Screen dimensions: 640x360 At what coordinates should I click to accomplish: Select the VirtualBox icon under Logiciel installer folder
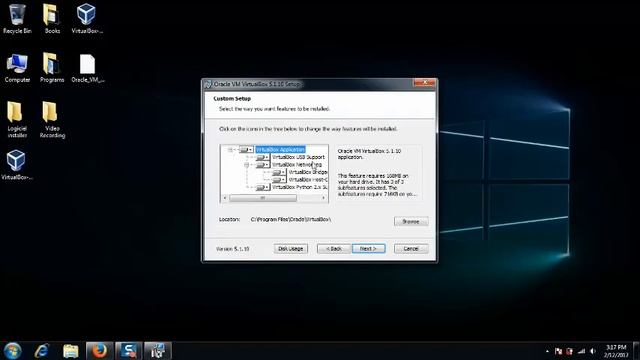tap(16, 165)
